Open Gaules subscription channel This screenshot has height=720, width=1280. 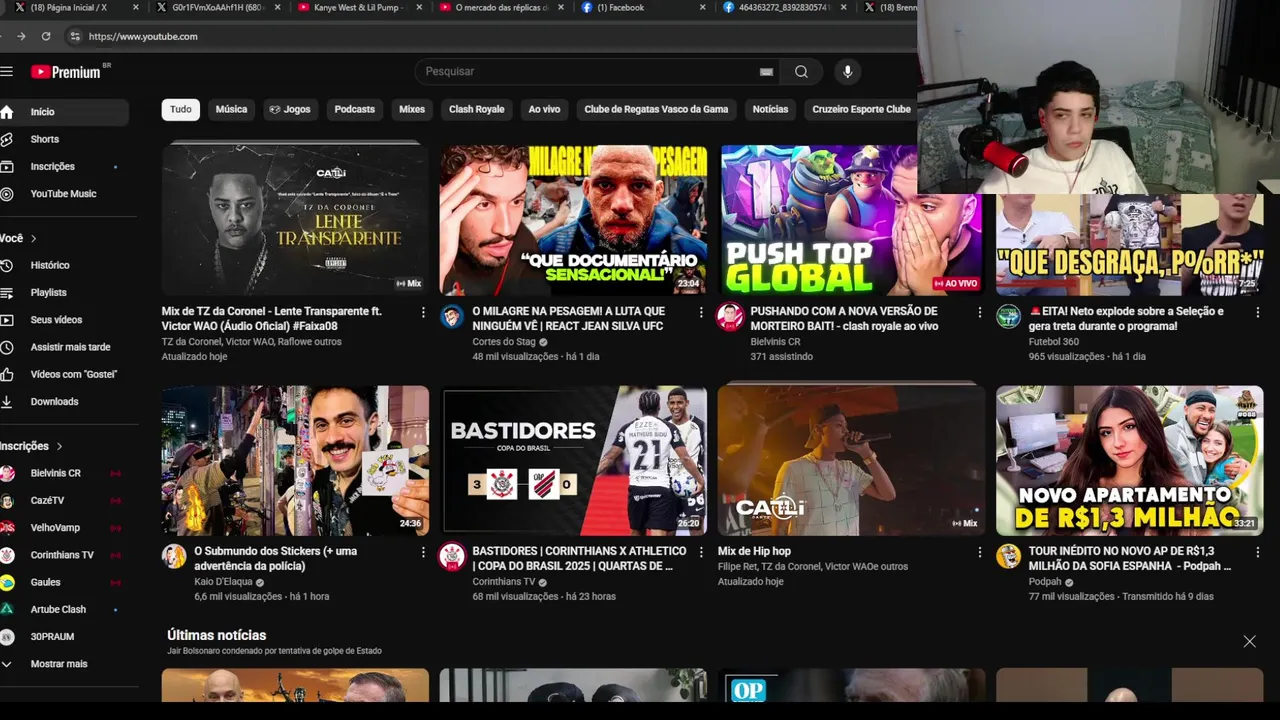64,582
